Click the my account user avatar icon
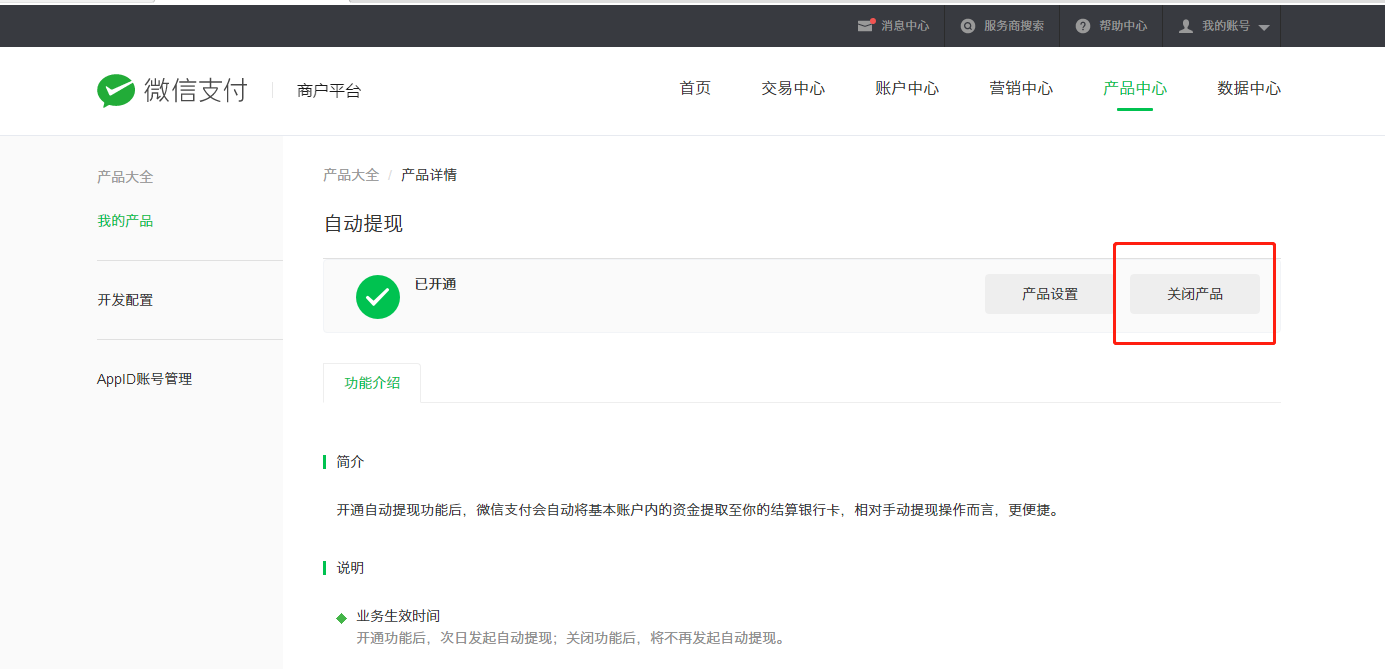Viewport: 1385px width, 669px height. [x=1186, y=26]
